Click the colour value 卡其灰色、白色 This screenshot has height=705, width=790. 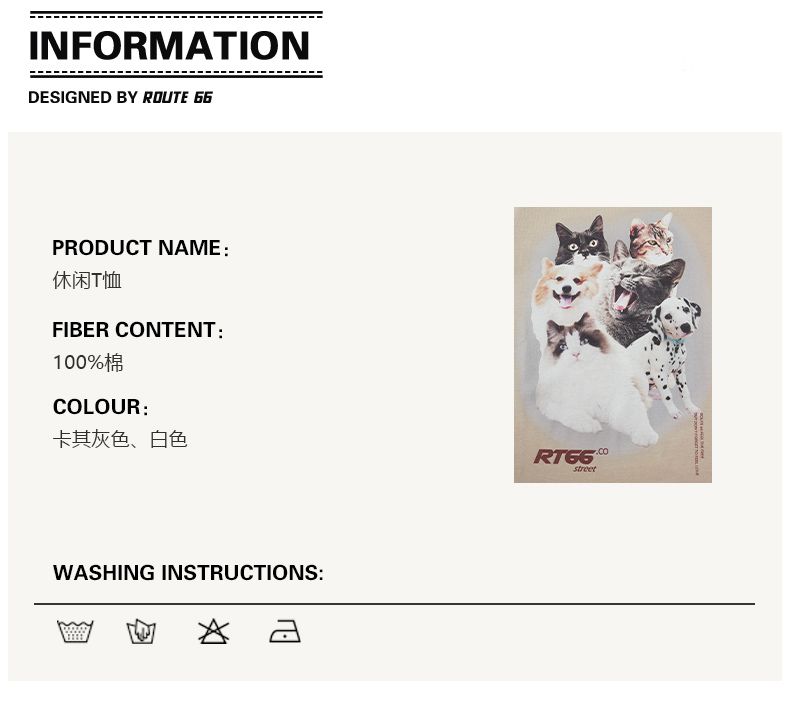[120, 439]
